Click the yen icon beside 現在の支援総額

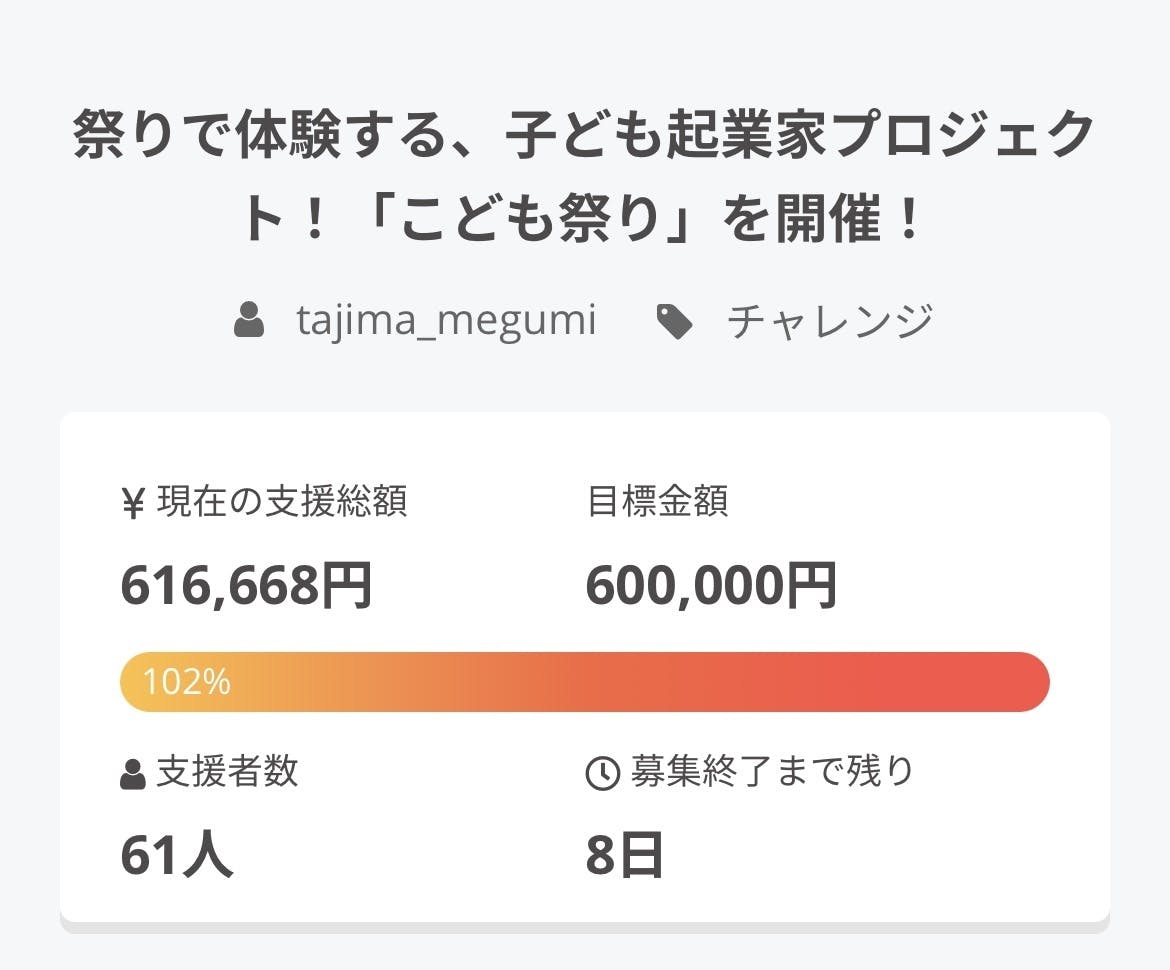(x=133, y=503)
